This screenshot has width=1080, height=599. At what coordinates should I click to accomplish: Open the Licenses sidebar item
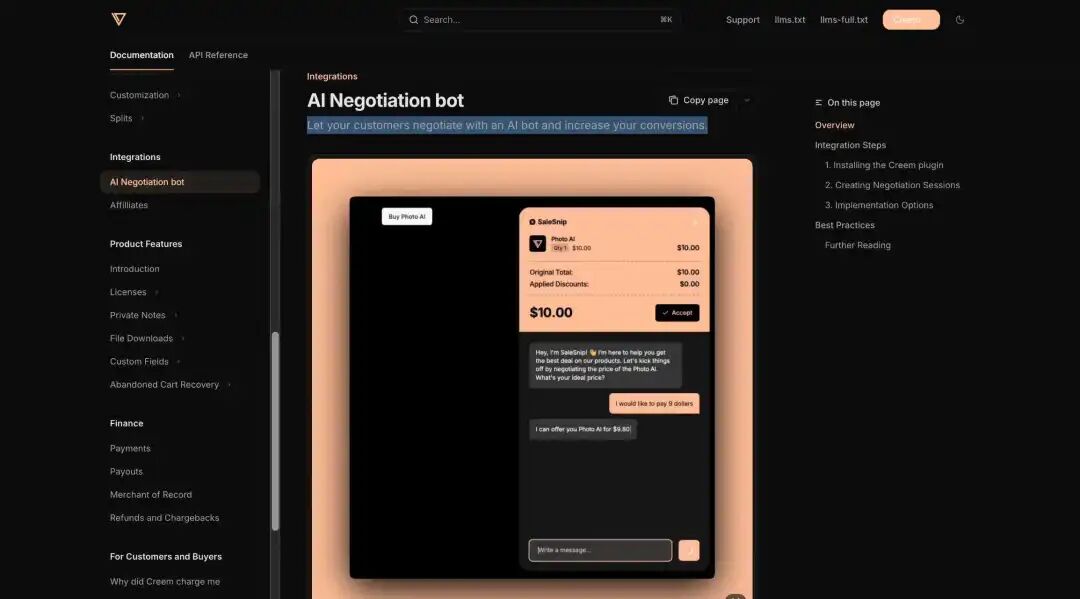tap(128, 292)
